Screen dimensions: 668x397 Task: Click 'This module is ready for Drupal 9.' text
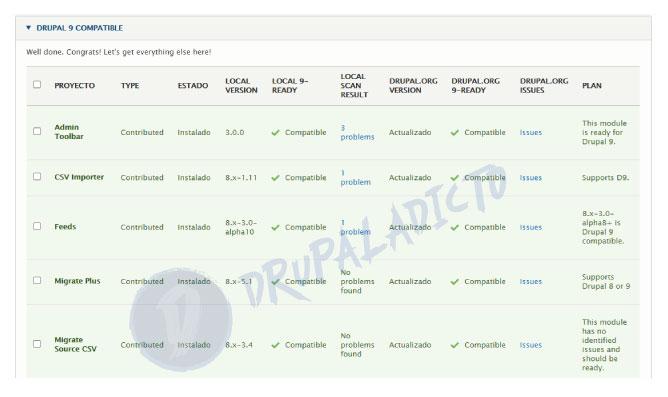coord(604,132)
